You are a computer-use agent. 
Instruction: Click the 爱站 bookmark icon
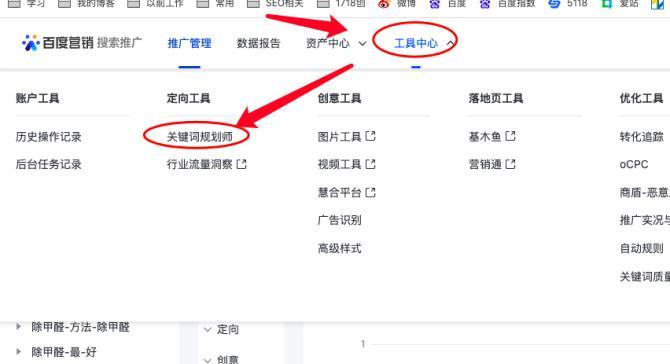pyautogui.click(x=606, y=4)
